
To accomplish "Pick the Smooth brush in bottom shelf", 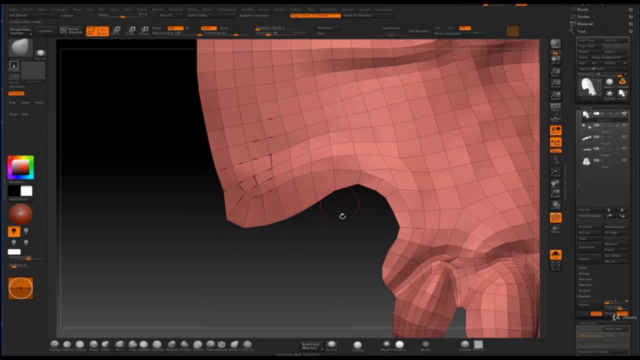I will point(465,345).
